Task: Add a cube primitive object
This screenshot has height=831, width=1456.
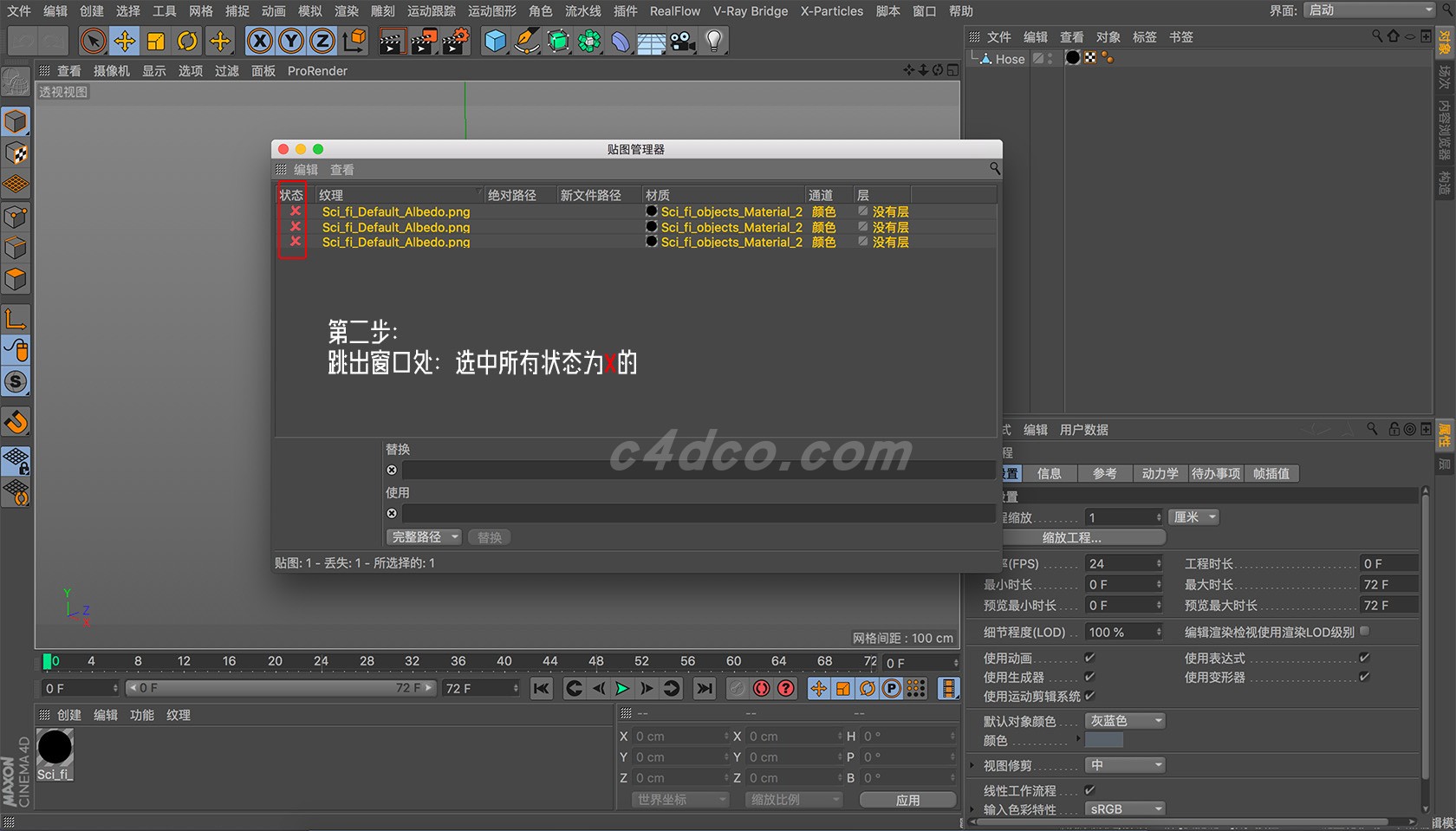Action: click(x=495, y=41)
